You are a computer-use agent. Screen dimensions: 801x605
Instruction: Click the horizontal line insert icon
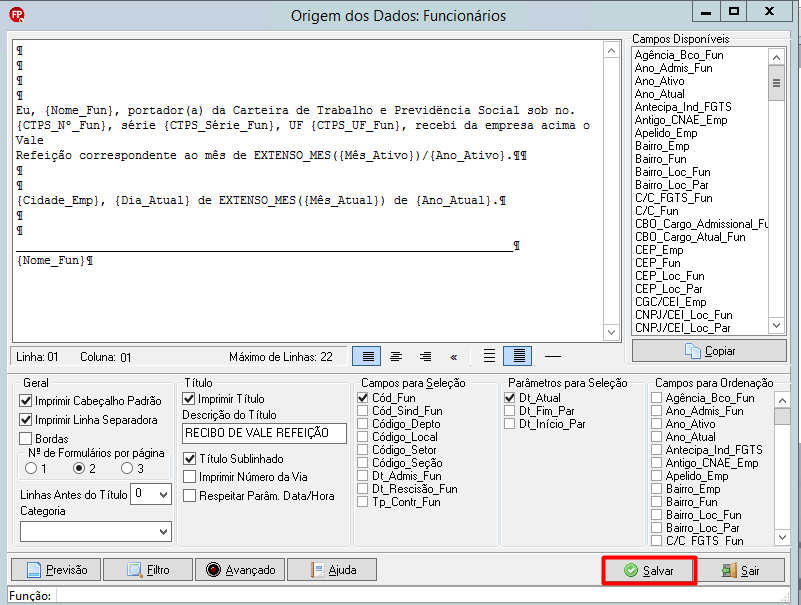(552, 356)
